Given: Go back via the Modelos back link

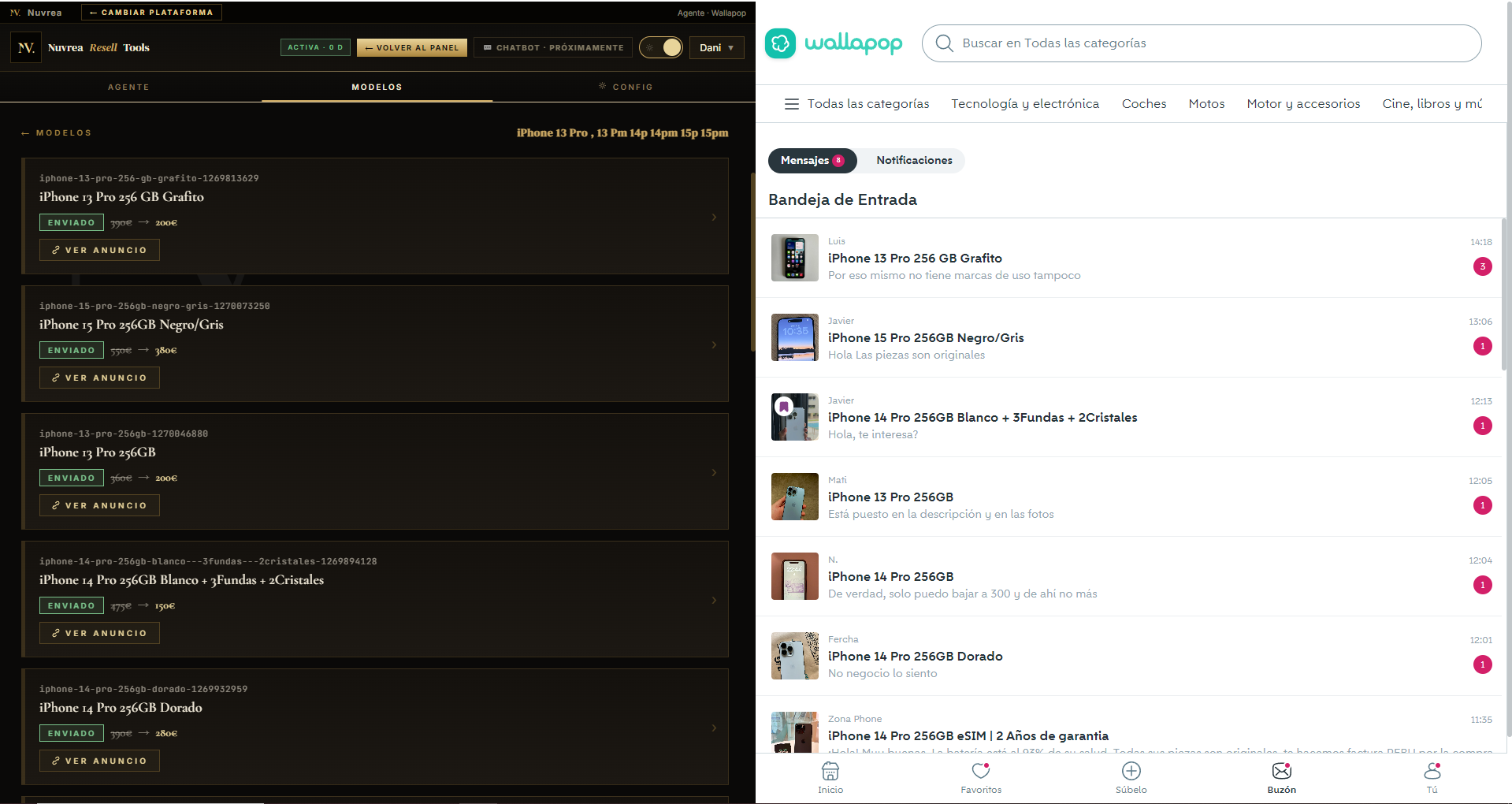Looking at the screenshot, I should point(57,133).
